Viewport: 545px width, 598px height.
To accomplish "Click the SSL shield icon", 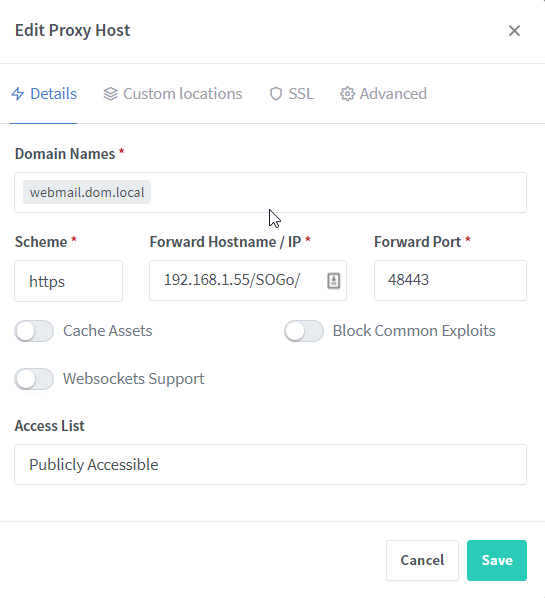I will pos(276,94).
